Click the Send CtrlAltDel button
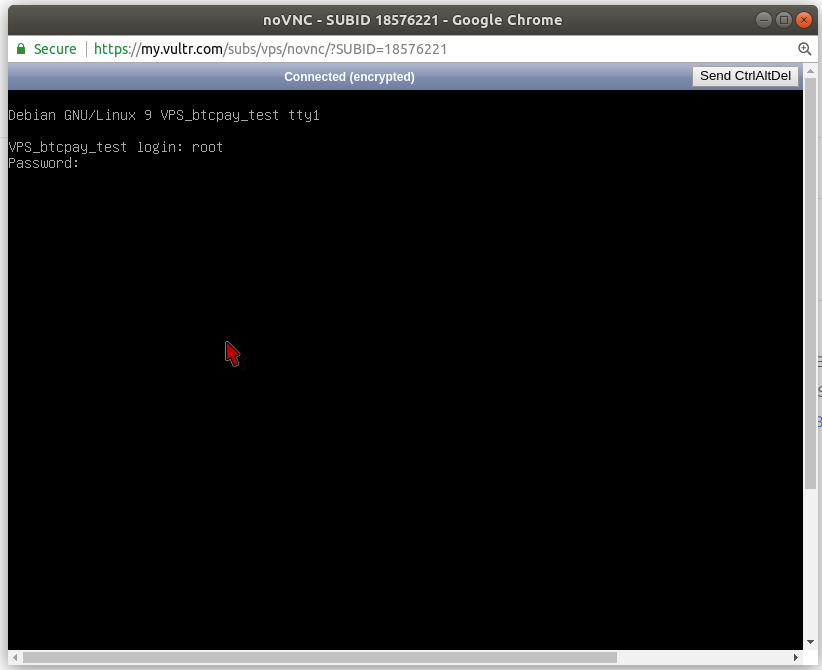 [745, 76]
